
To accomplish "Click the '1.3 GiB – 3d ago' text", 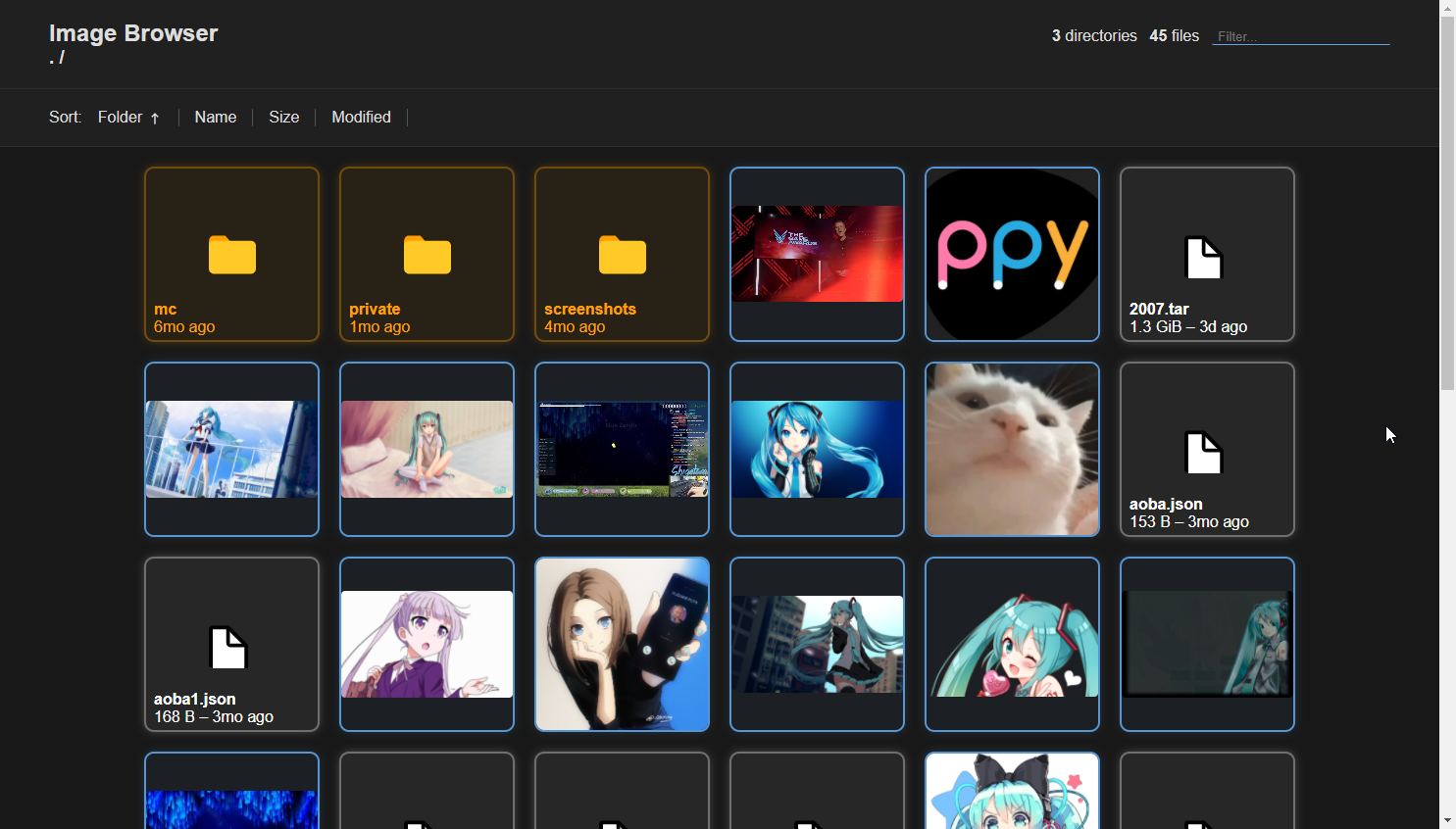I will [1188, 327].
